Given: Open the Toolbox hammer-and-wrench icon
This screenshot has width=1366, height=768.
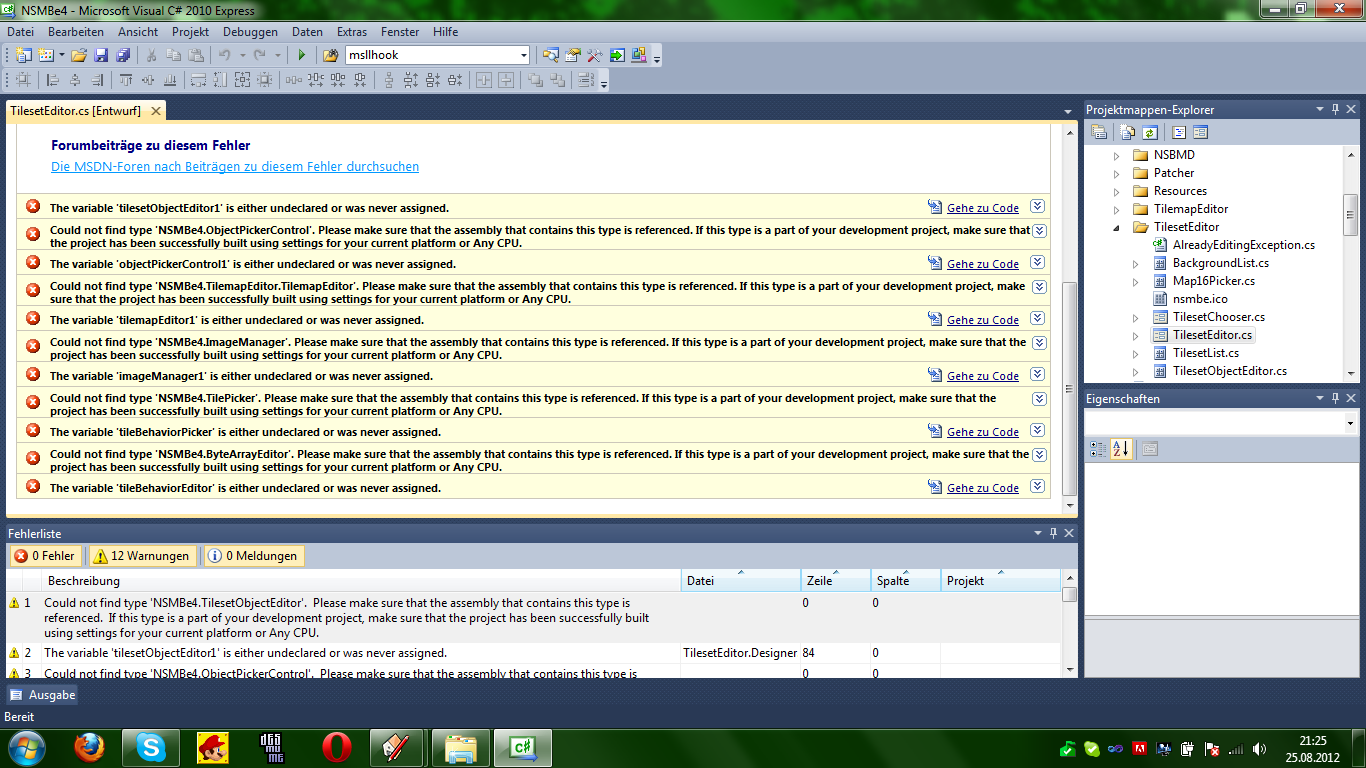Looking at the screenshot, I should [x=594, y=55].
